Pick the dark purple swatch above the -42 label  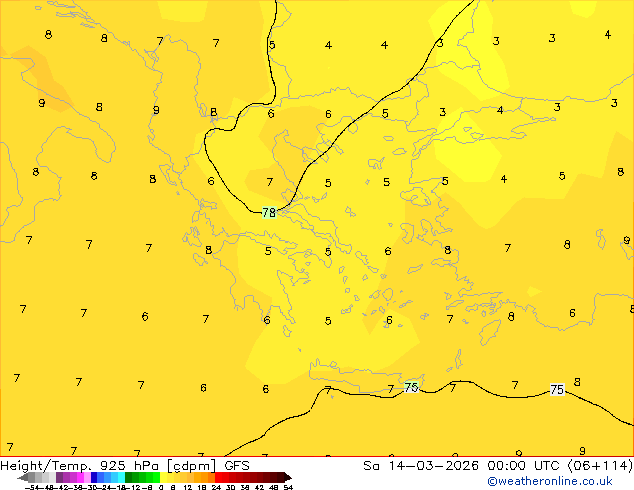pos(59,478)
